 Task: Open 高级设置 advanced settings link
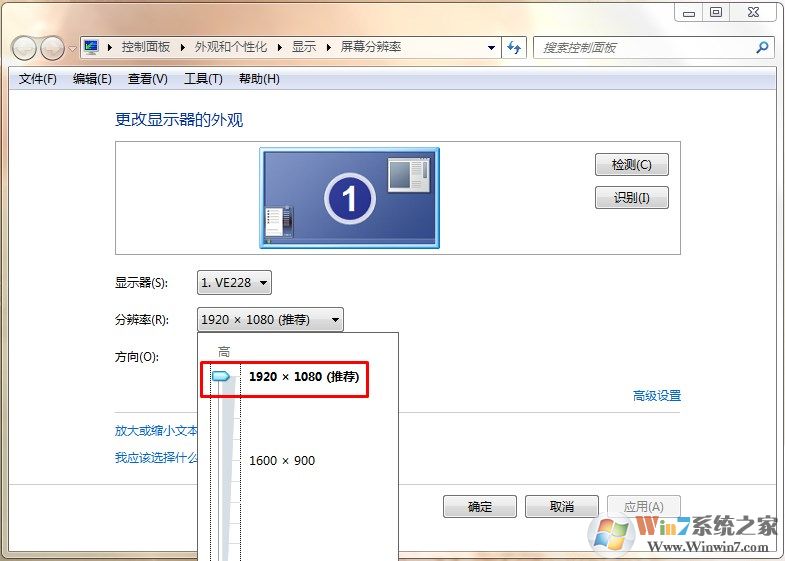pyautogui.click(x=657, y=396)
